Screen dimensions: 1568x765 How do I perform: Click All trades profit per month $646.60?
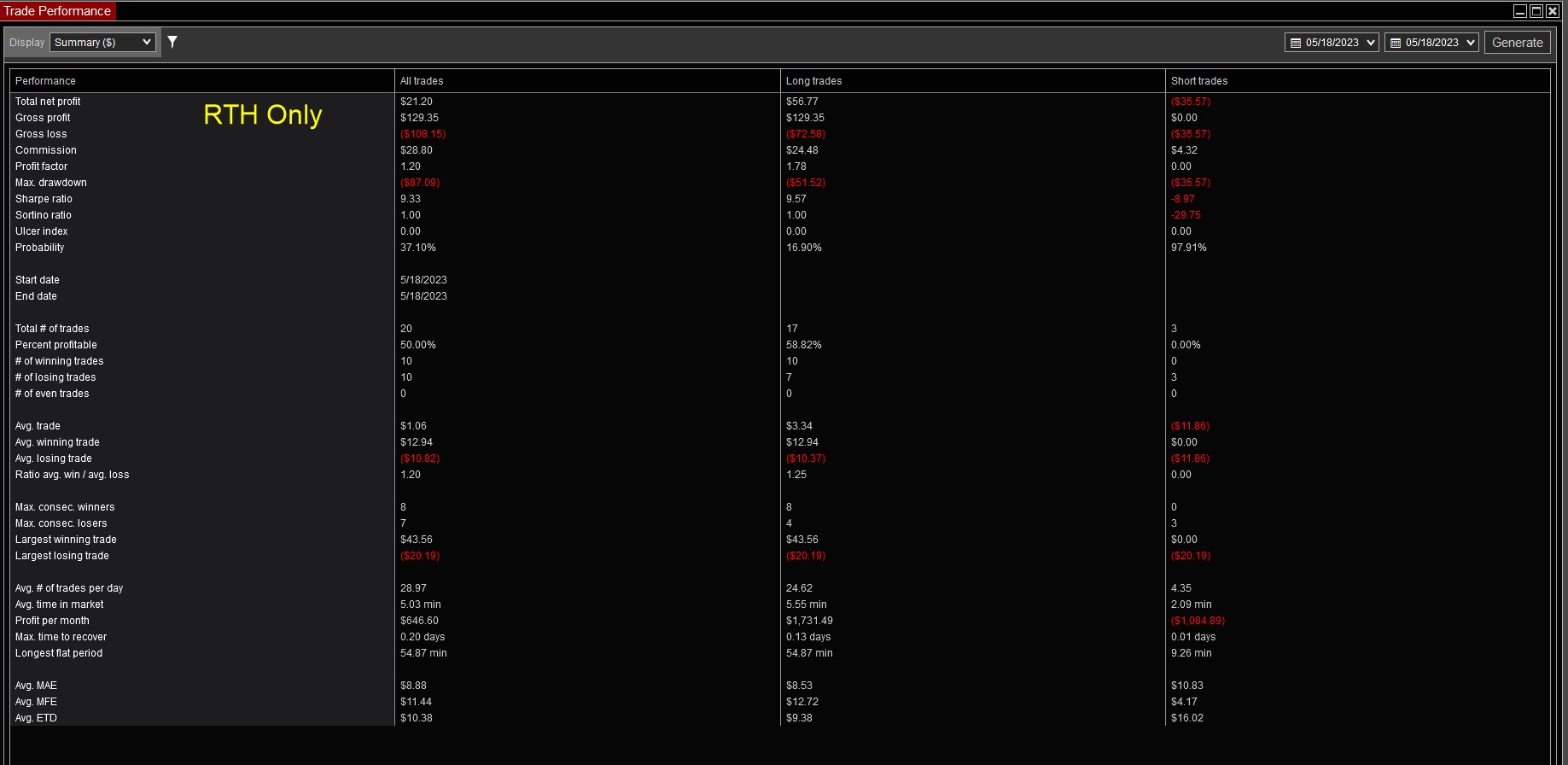click(419, 621)
